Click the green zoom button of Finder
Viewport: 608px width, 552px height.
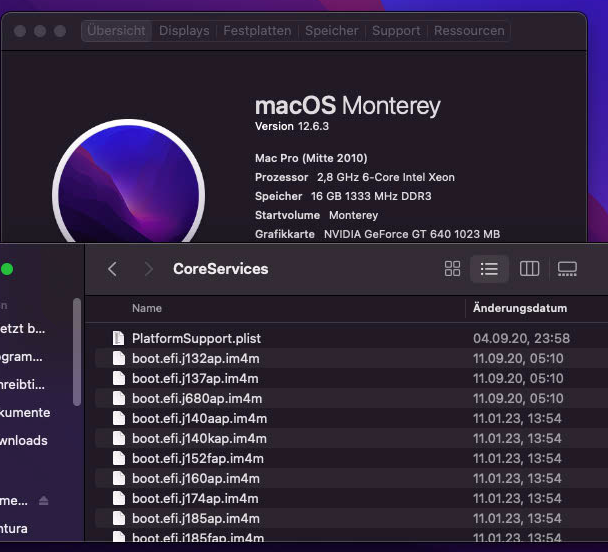pos(7,269)
